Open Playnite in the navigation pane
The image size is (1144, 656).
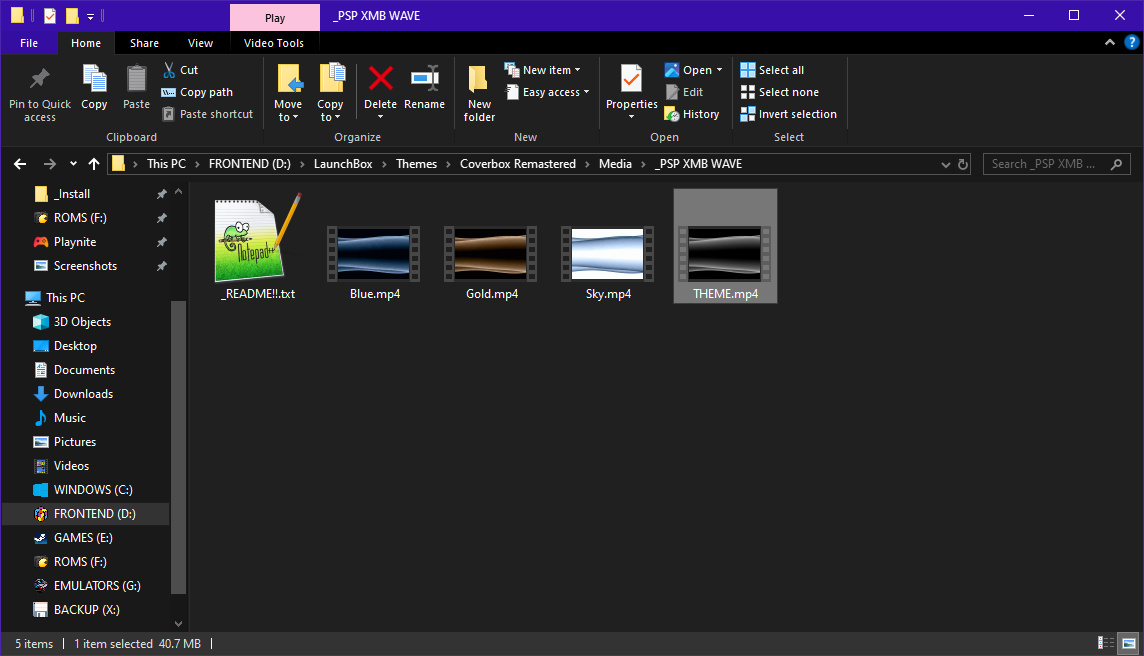pos(75,242)
